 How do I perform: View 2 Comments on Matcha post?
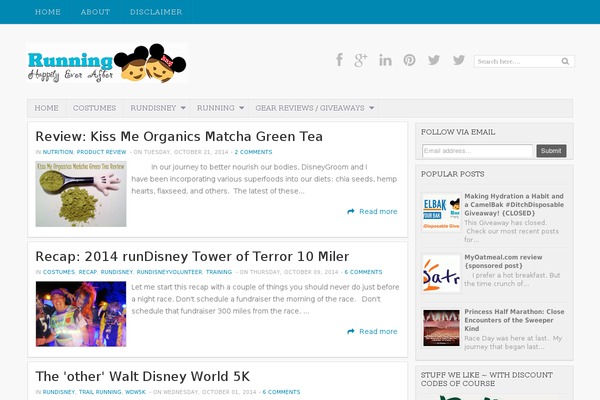pyautogui.click(x=253, y=152)
